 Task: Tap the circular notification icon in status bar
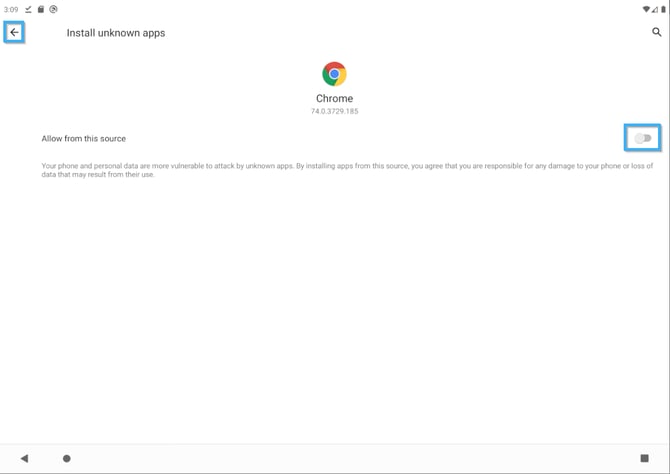click(53, 9)
